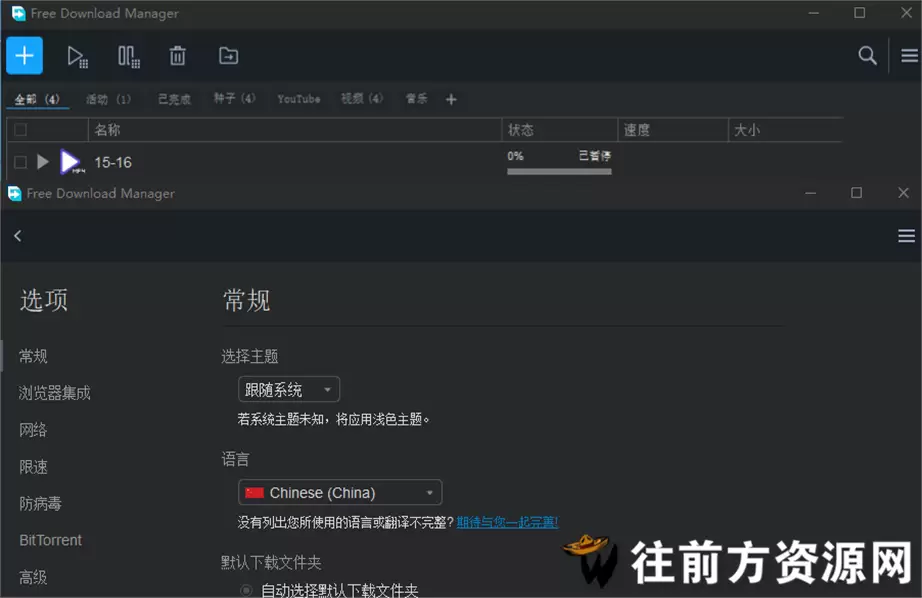Click the 0% progress text
This screenshot has width=922, height=598.
515,156
